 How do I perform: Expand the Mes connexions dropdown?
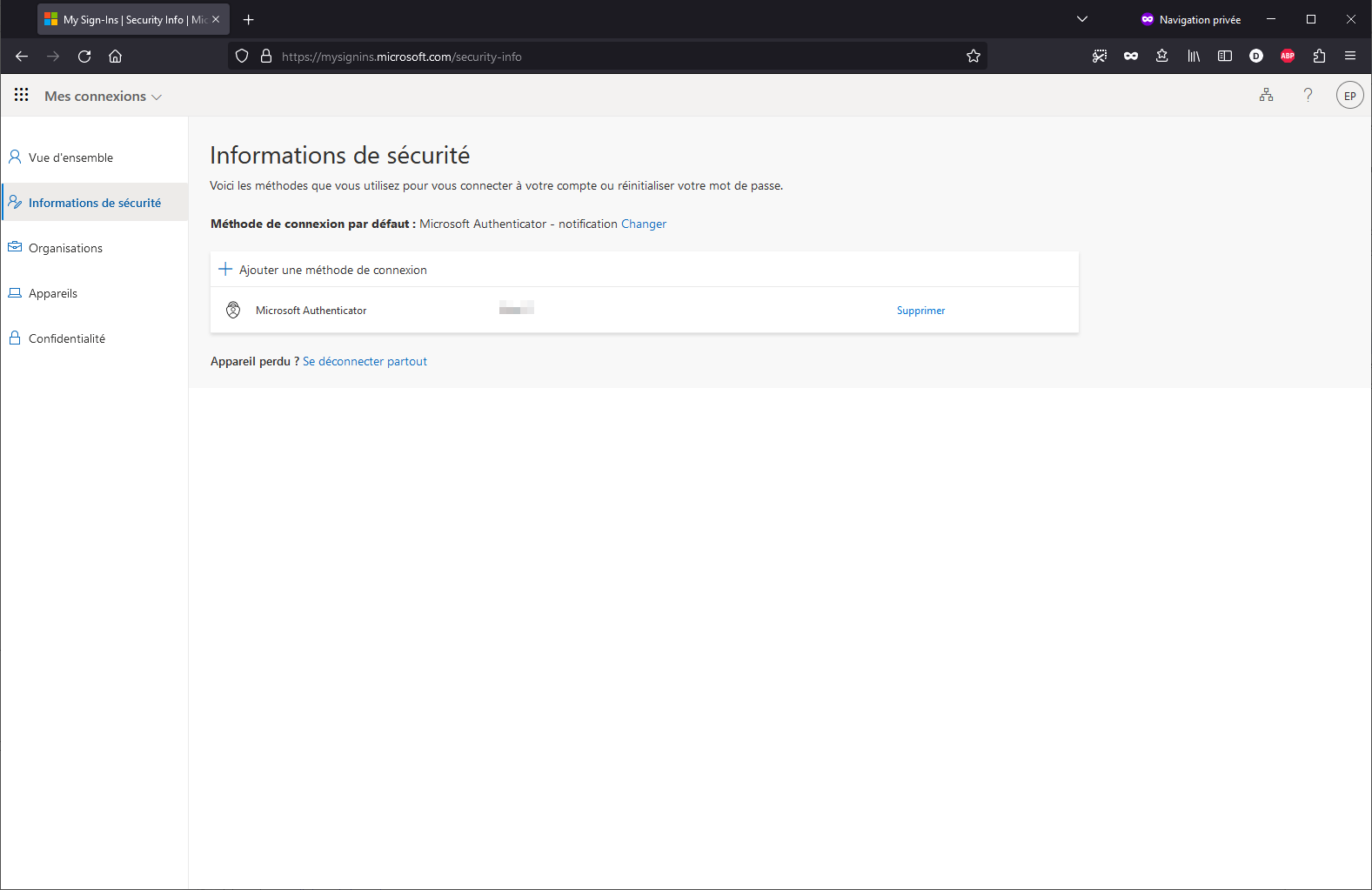pyautogui.click(x=103, y=97)
